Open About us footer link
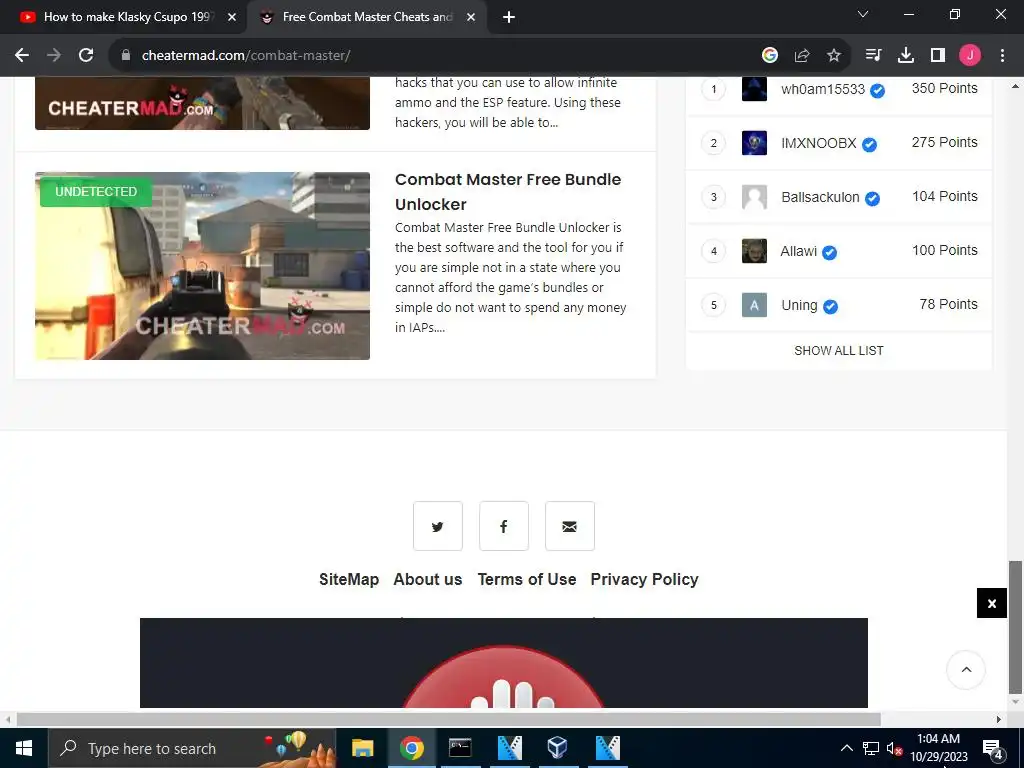Viewport: 1024px width, 768px height. point(428,579)
